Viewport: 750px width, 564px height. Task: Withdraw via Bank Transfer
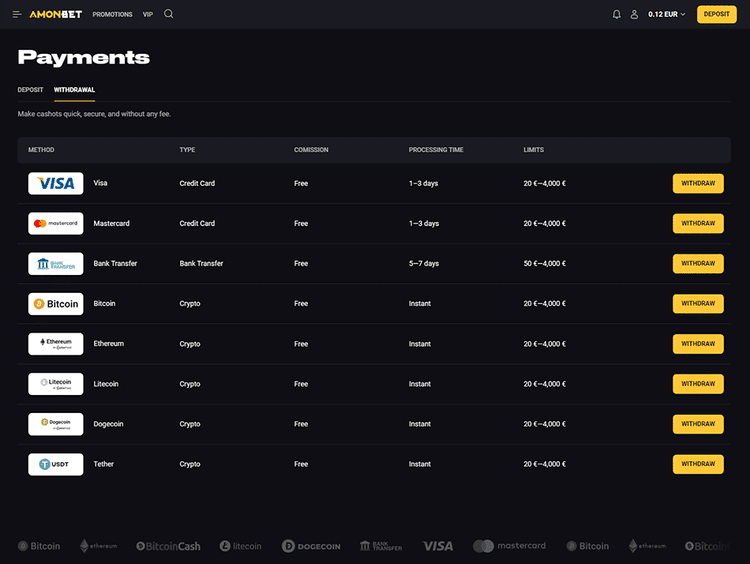698,264
